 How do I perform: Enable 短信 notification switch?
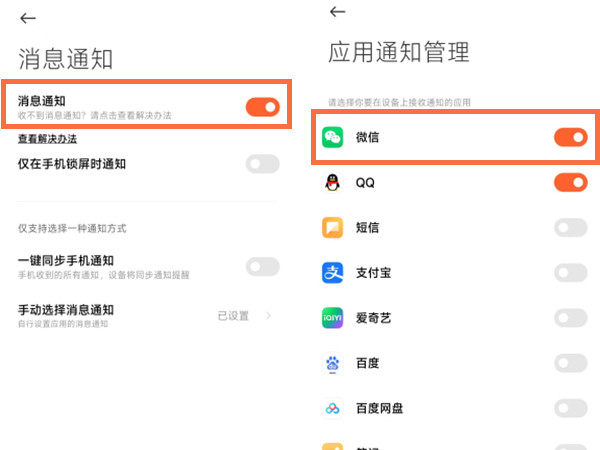click(570, 228)
